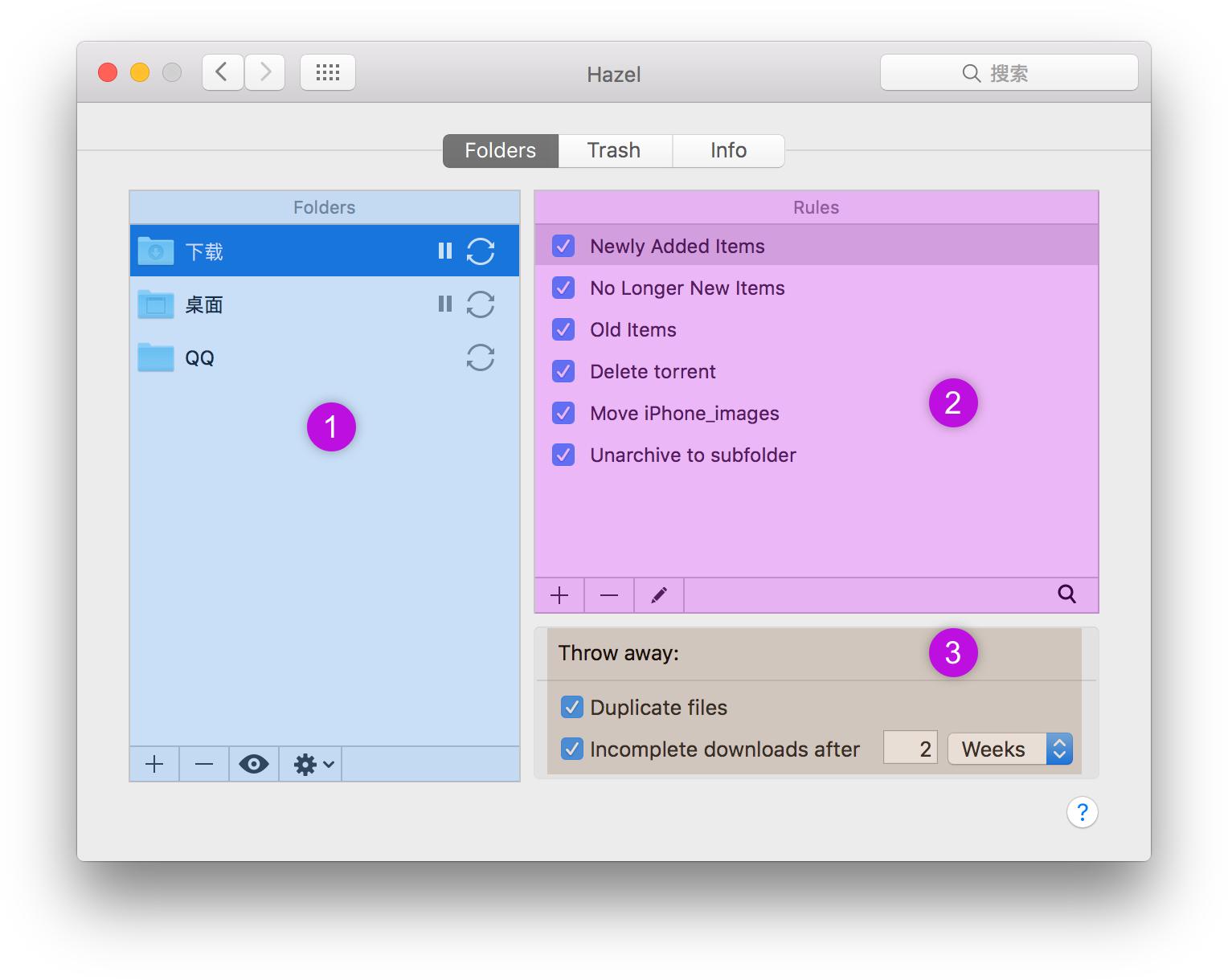This screenshot has width=1228, height=980.
Task: Edit the incomplete downloads number field
Action: tap(911, 749)
